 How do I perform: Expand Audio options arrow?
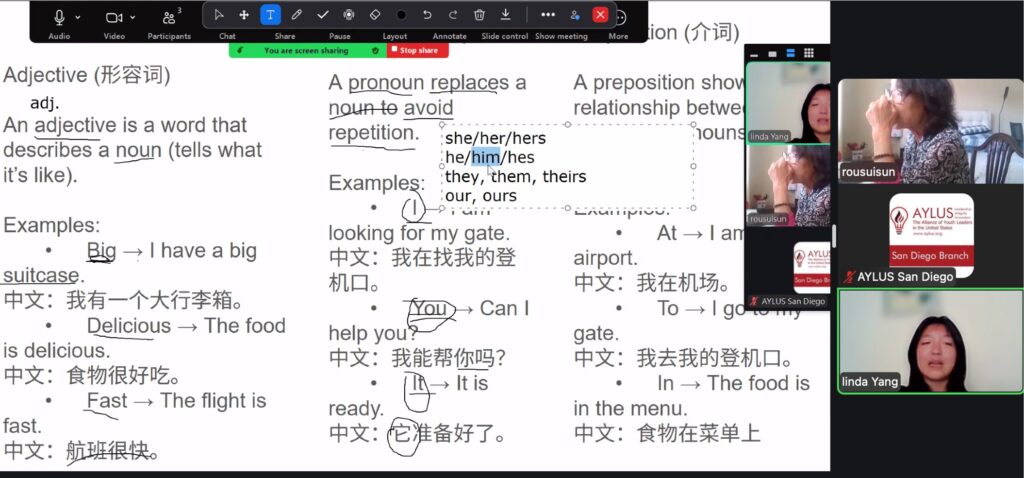coord(78,17)
